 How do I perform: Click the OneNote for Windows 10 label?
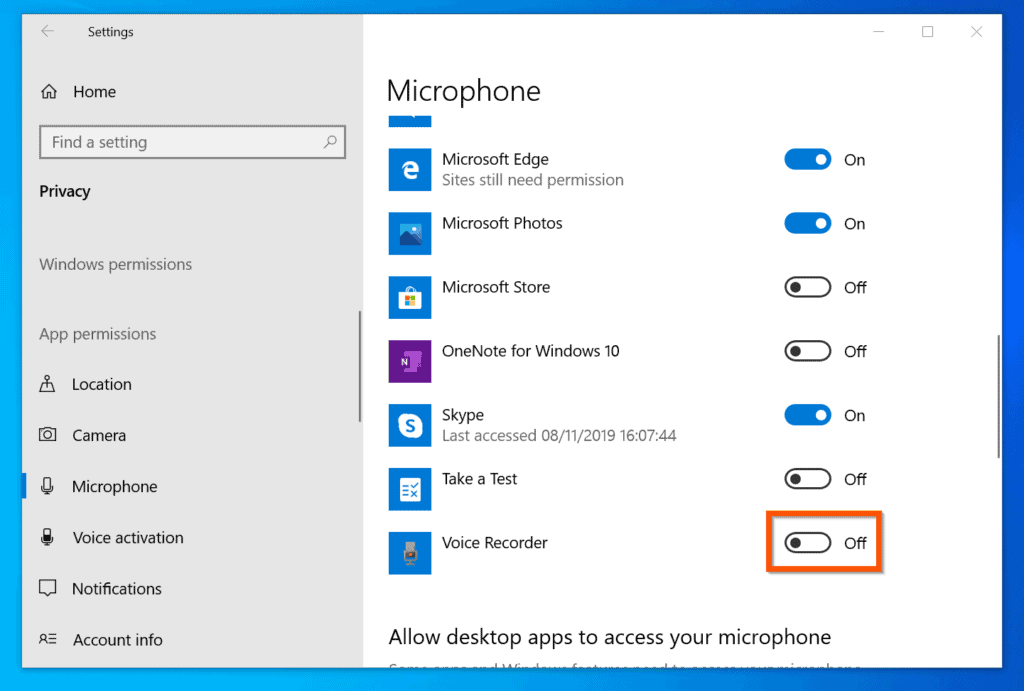click(x=530, y=351)
